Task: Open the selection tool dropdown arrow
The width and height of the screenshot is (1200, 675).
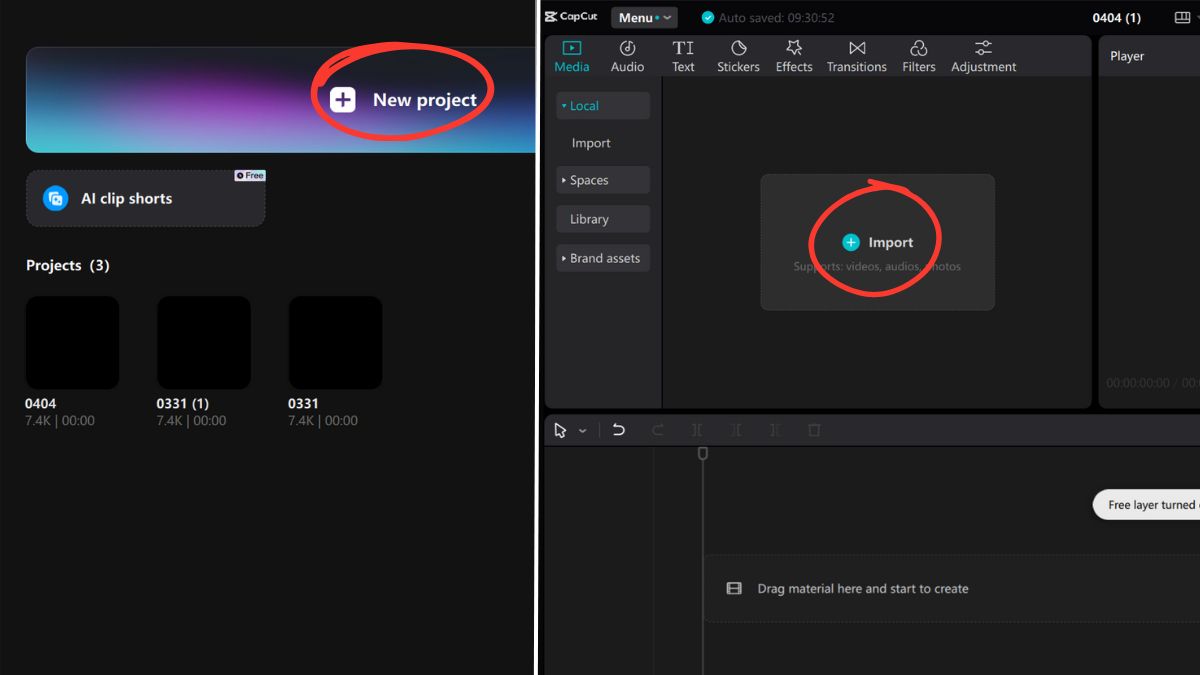Action: [583, 431]
